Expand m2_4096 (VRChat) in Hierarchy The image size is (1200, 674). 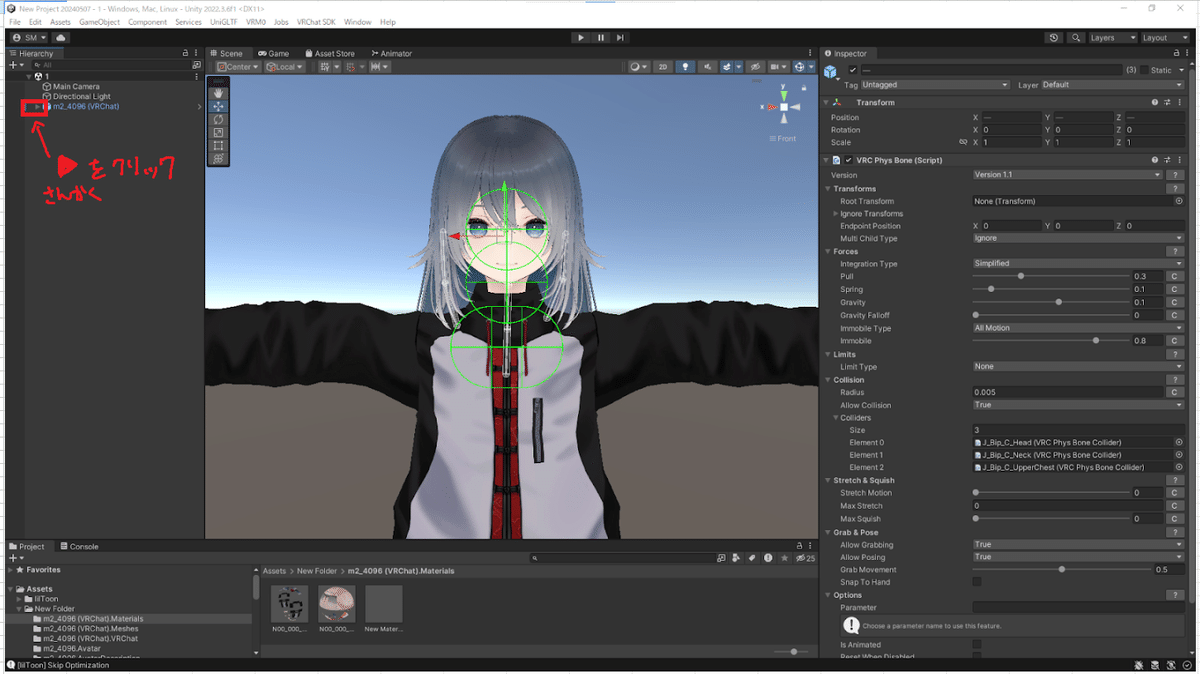[x=38, y=106]
